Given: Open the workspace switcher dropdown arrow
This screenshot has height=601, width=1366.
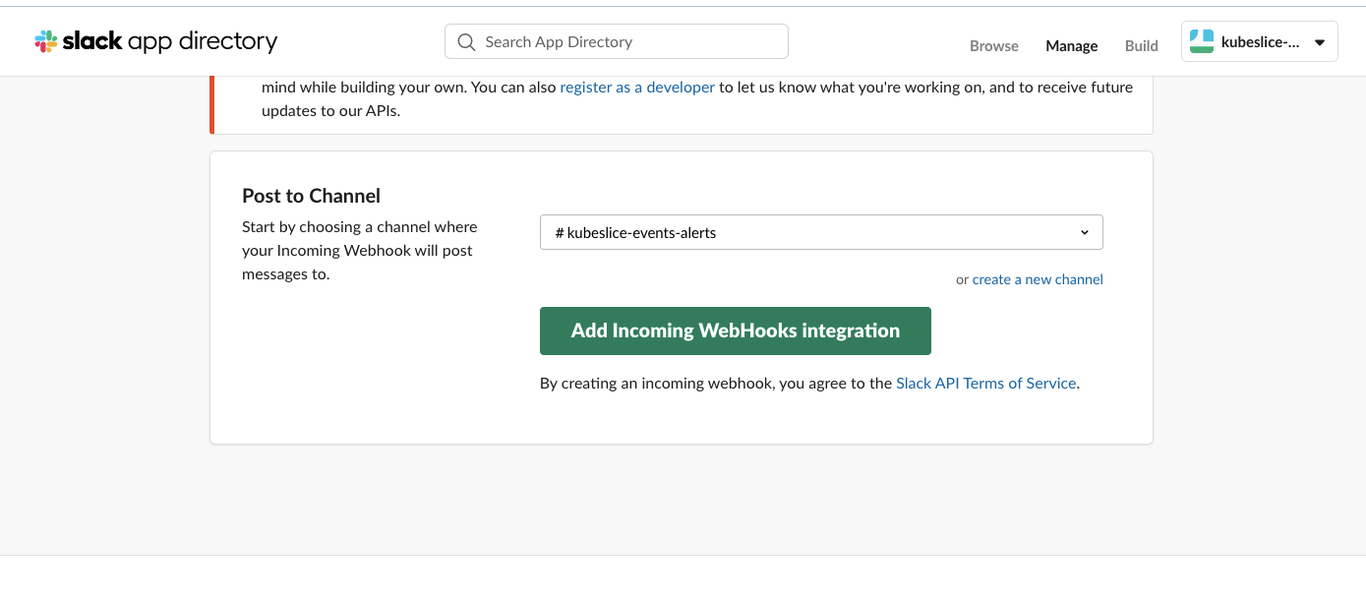Looking at the screenshot, I should pos(1319,43).
